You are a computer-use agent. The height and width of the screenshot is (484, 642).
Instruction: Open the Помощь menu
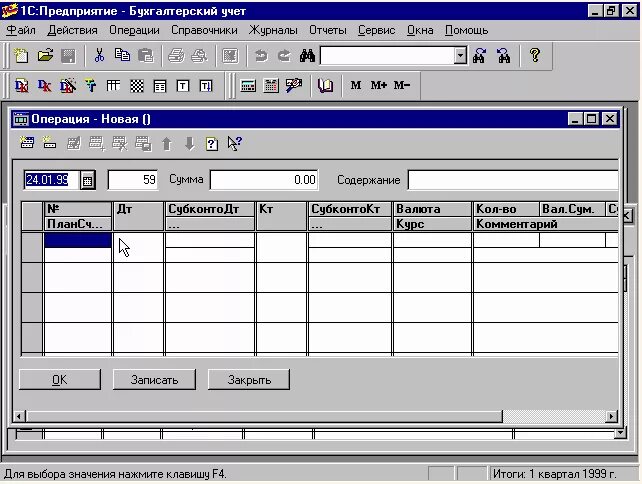(466, 30)
